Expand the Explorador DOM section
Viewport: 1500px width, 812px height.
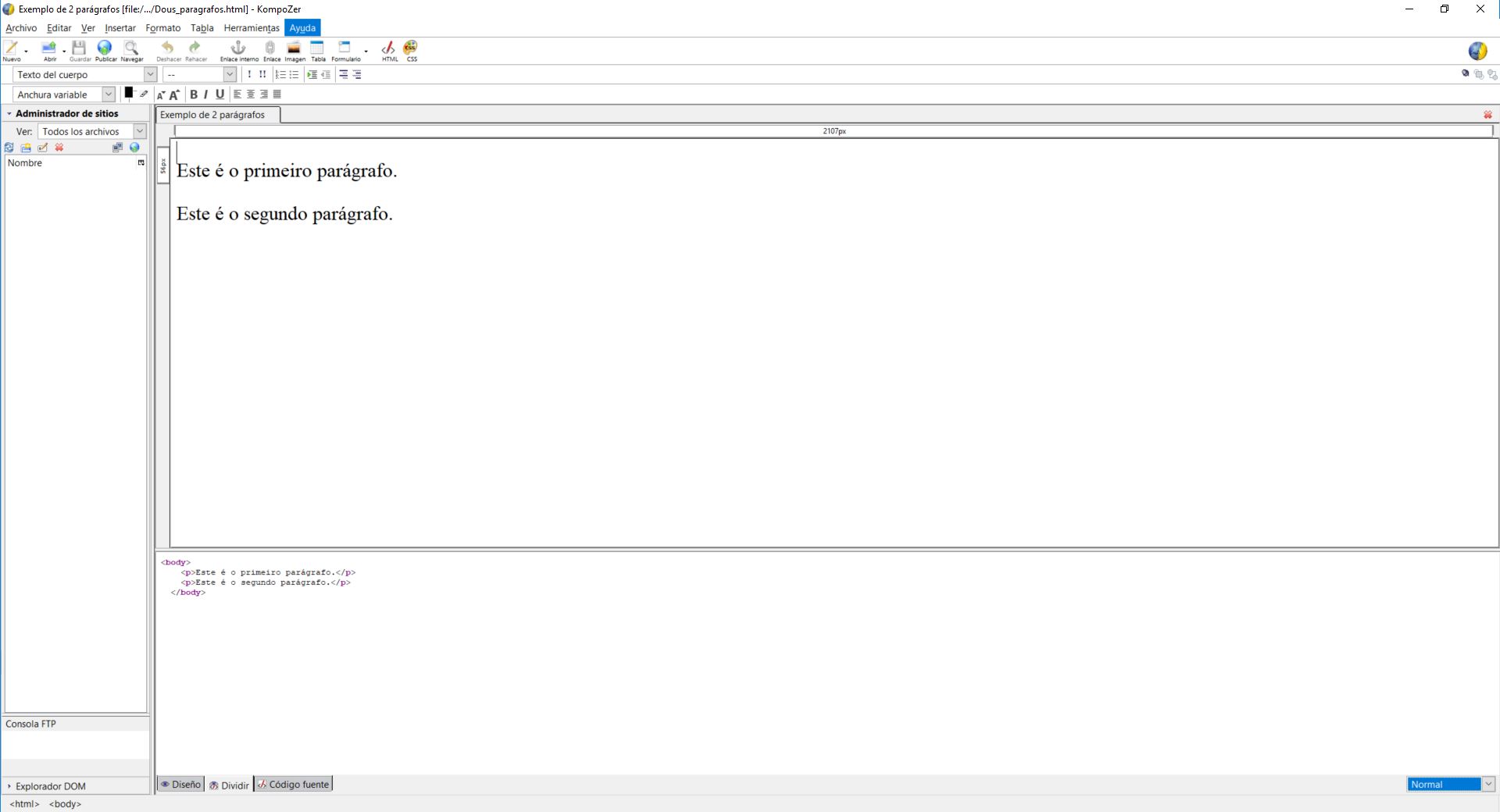9,786
